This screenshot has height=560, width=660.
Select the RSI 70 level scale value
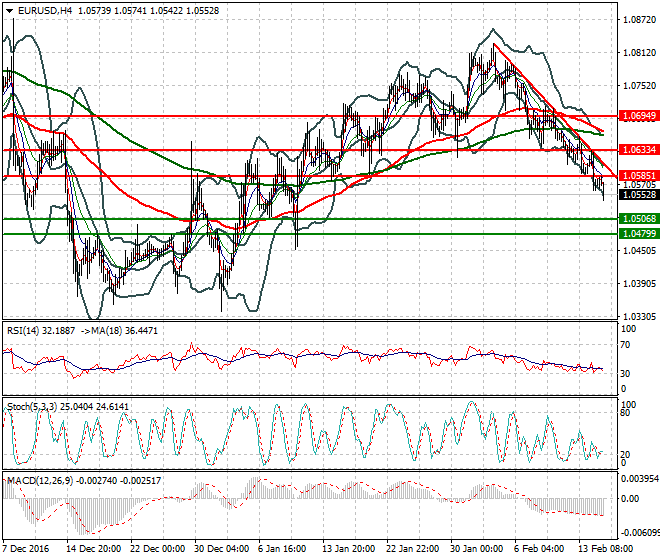(625, 345)
